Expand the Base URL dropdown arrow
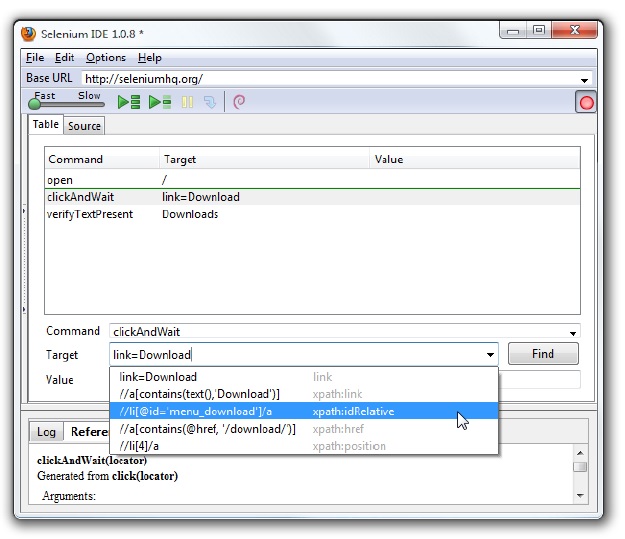This screenshot has width=625, height=539. pyautogui.click(x=584, y=79)
